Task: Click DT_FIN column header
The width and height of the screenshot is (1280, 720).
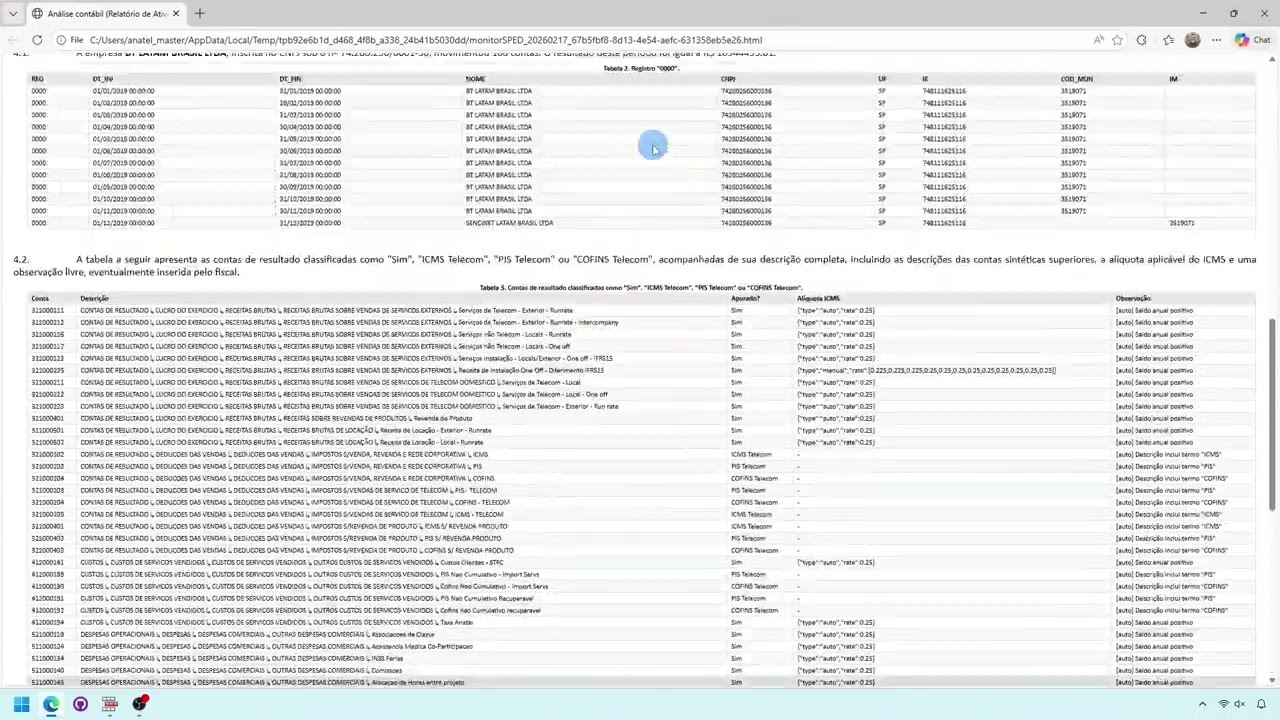Action: tap(290, 79)
